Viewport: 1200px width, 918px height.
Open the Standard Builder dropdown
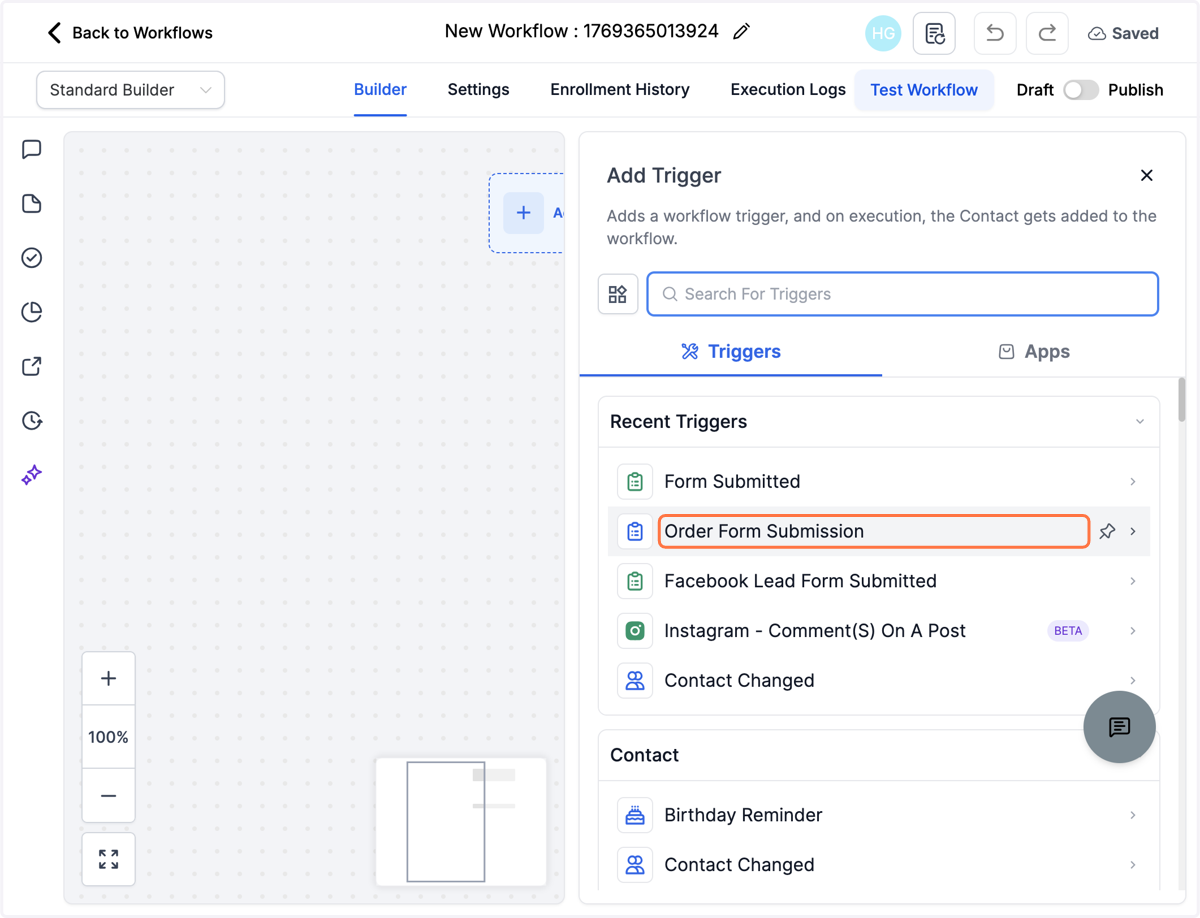(130, 90)
